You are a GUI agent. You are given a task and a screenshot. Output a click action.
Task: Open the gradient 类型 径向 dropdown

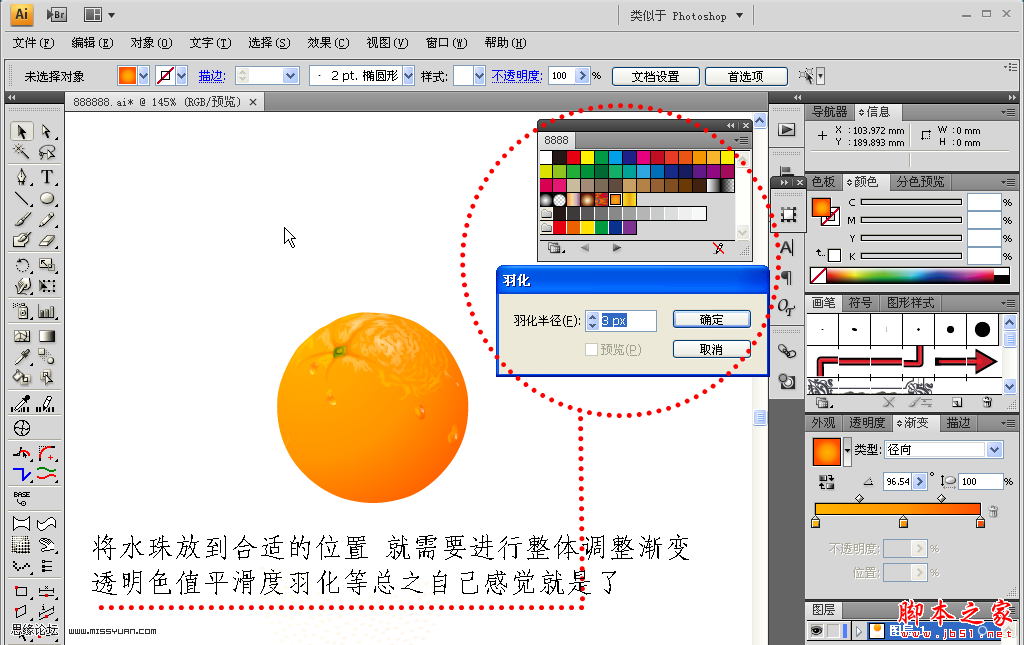[994, 449]
